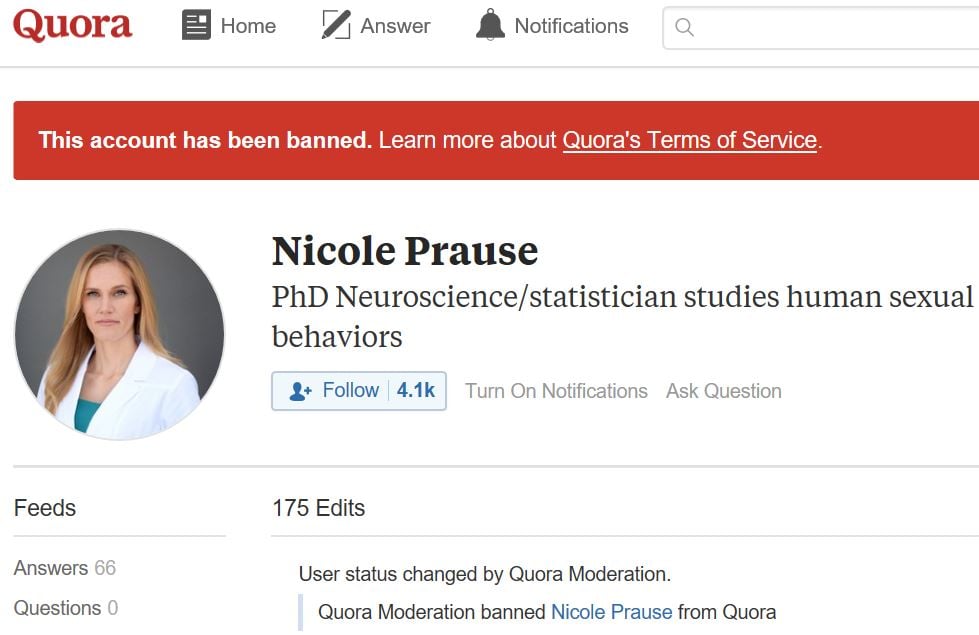
Task: Open Nicole Prause link in moderation log
Action: [611, 612]
